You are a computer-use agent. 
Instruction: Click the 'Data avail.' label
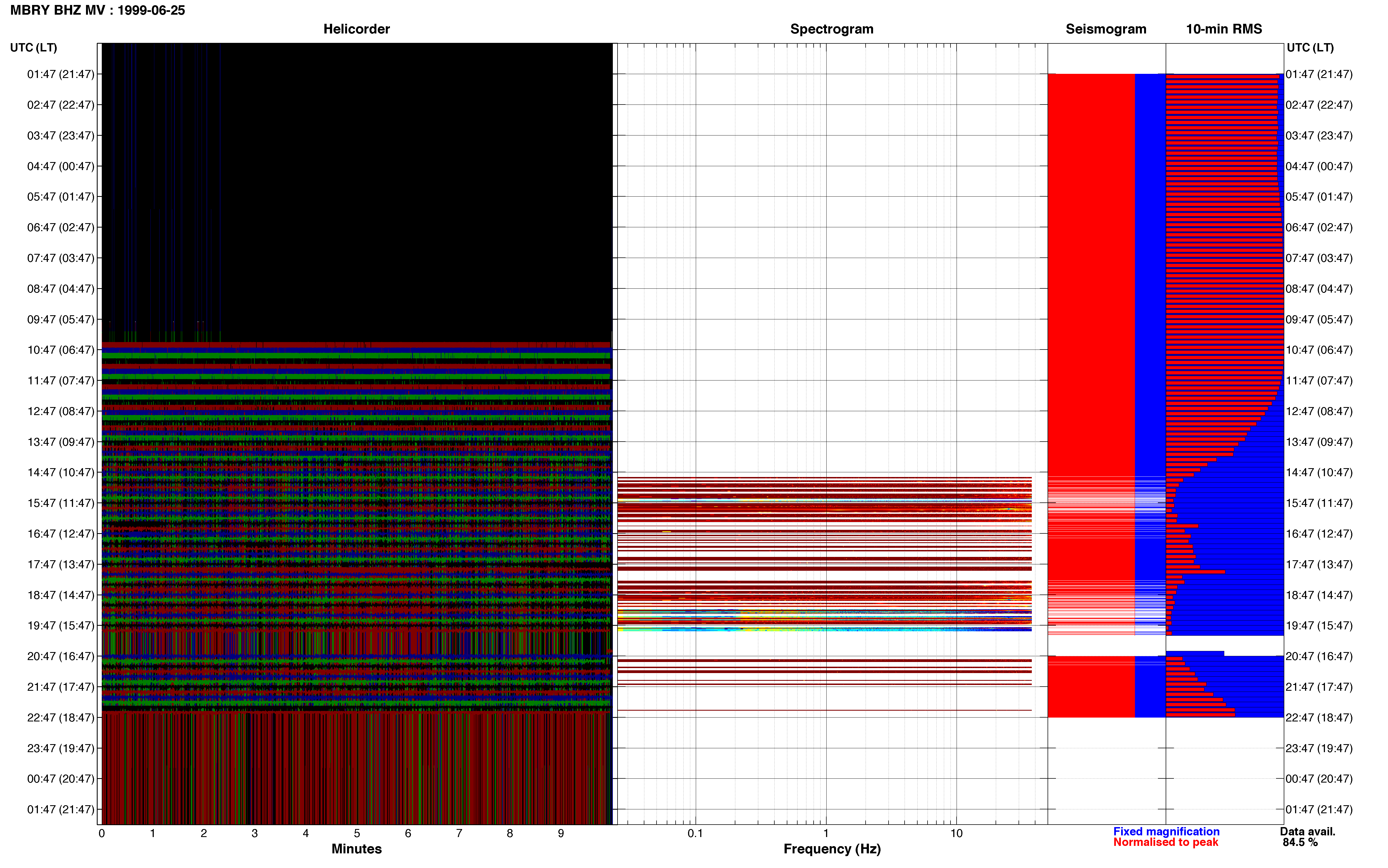pos(1308,831)
